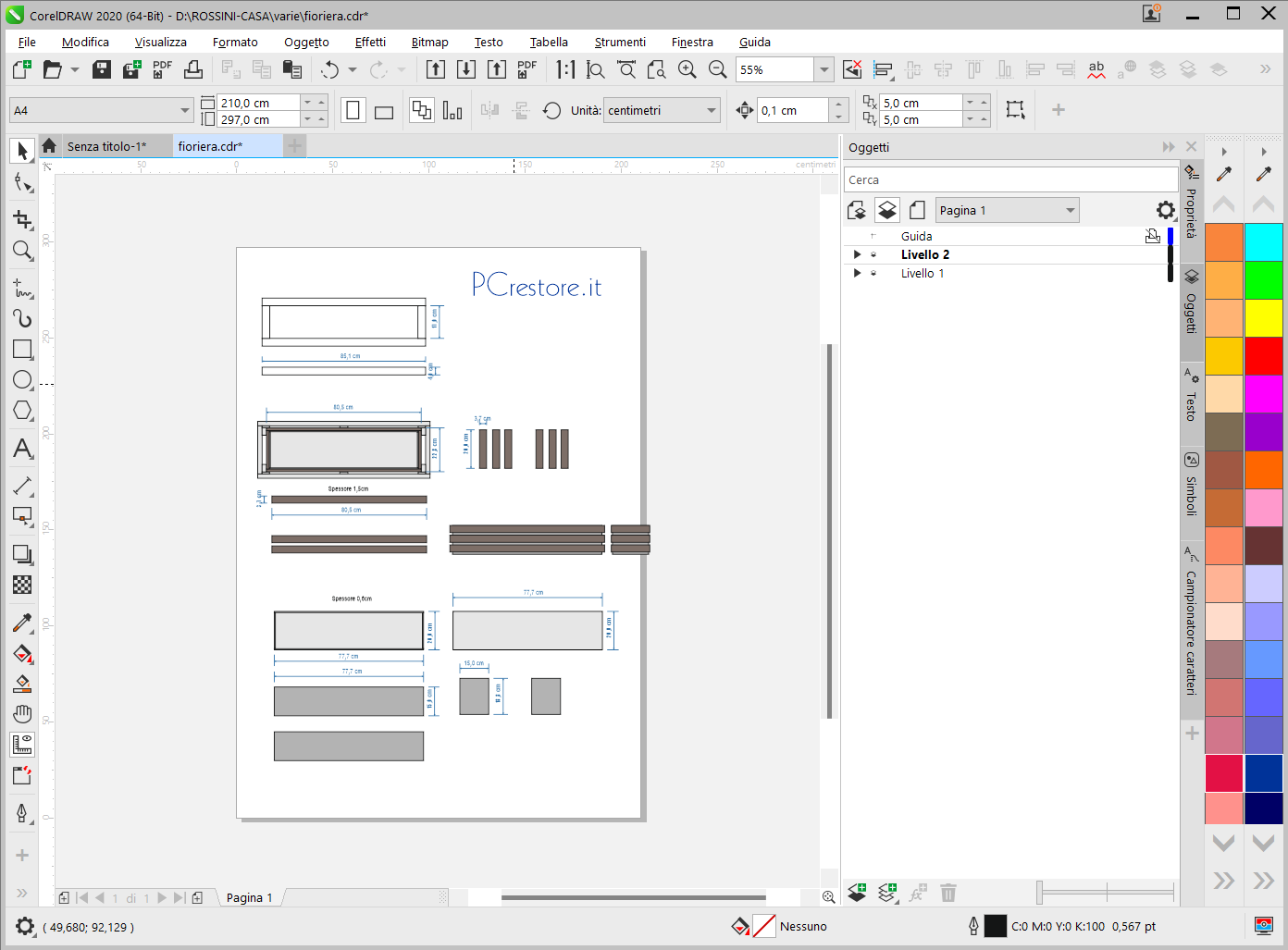
Task: Select the Zoom tool in toolbox
Action: click(x=22, y=251)
